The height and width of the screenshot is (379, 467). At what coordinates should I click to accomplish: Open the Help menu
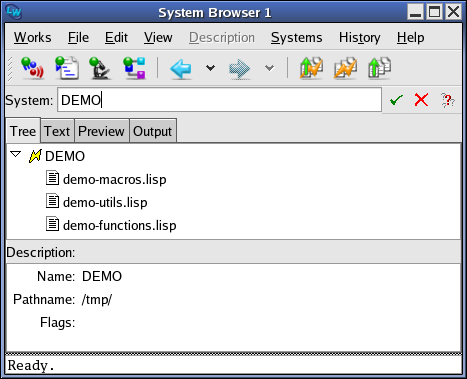(x=411, y=37)
